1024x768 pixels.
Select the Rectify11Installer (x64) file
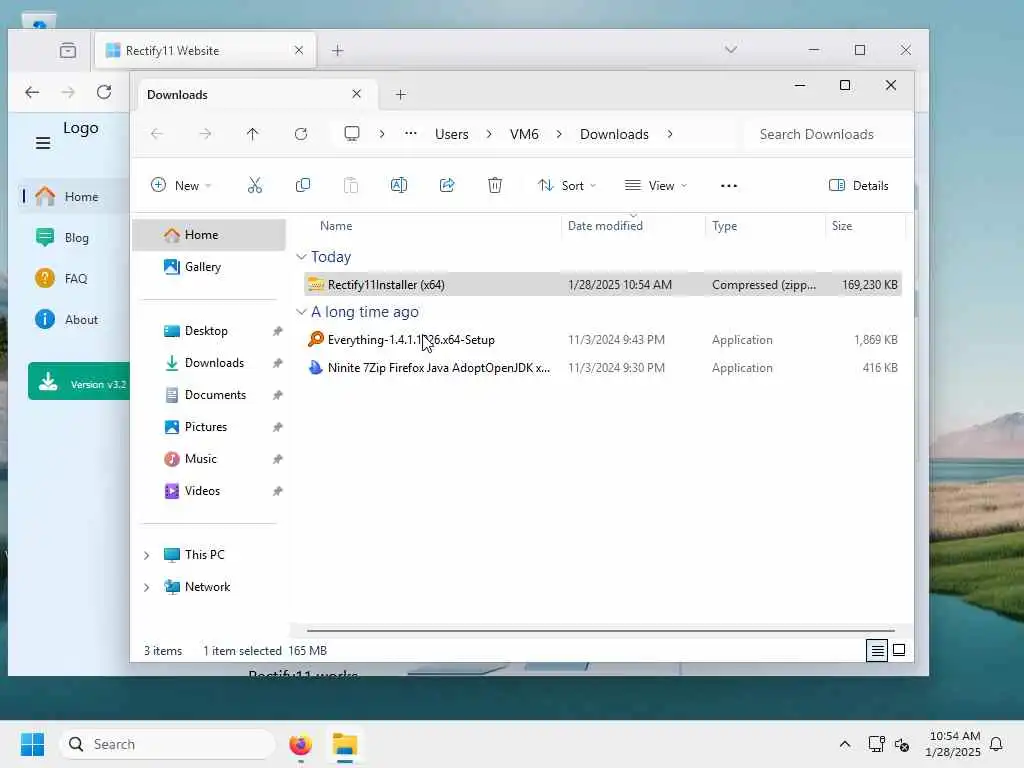point(603,285)
